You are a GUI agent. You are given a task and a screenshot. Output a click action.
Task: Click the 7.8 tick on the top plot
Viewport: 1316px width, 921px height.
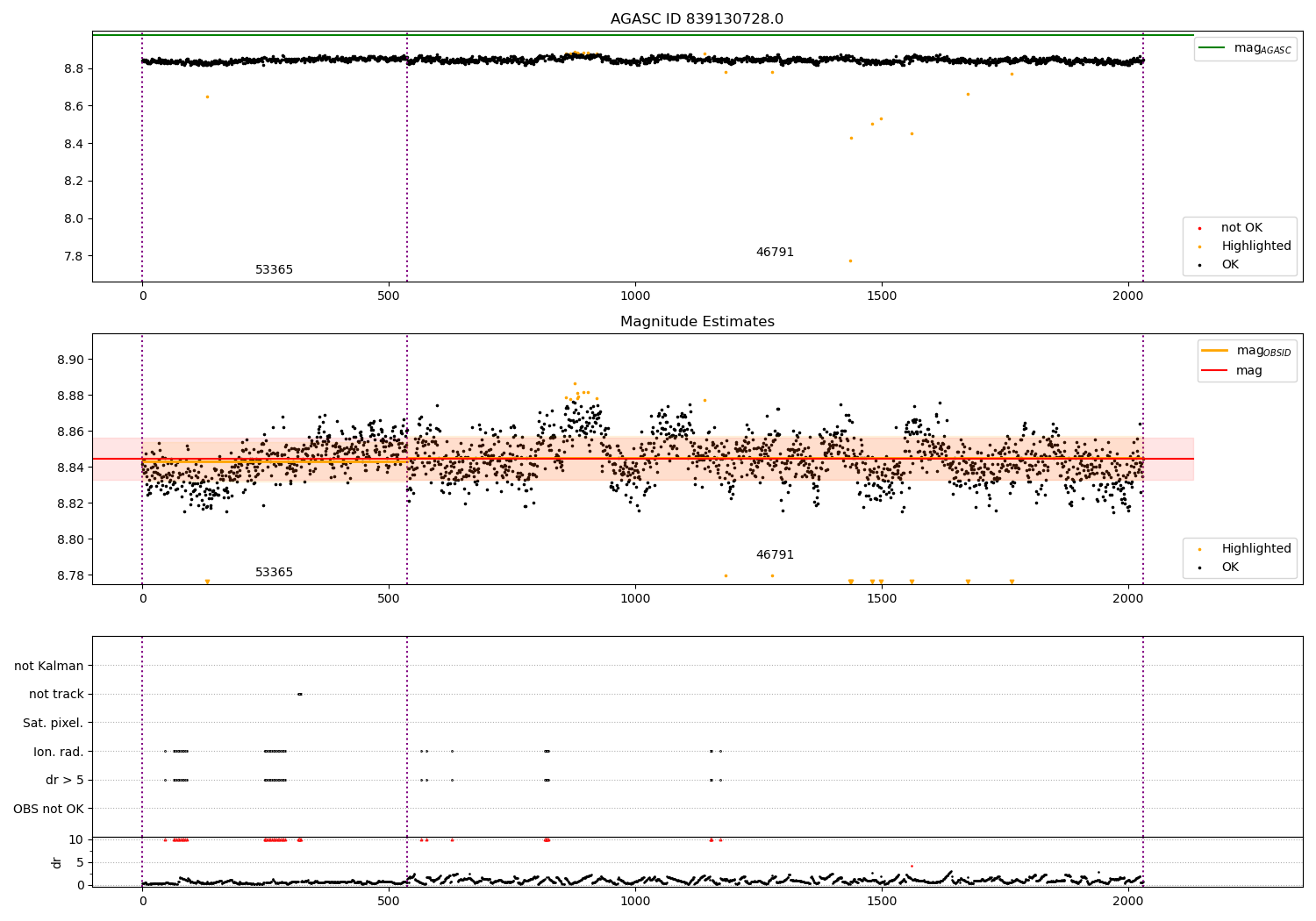click(74, 257)
